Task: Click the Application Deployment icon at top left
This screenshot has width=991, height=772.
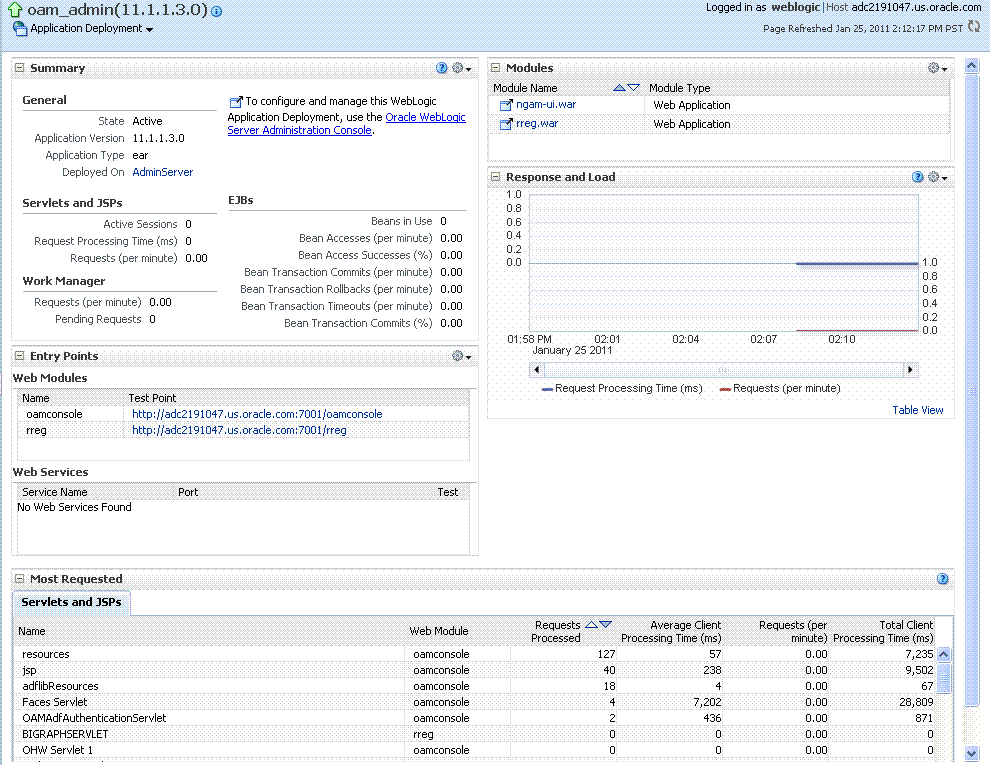Action: [x=19, y=28]
